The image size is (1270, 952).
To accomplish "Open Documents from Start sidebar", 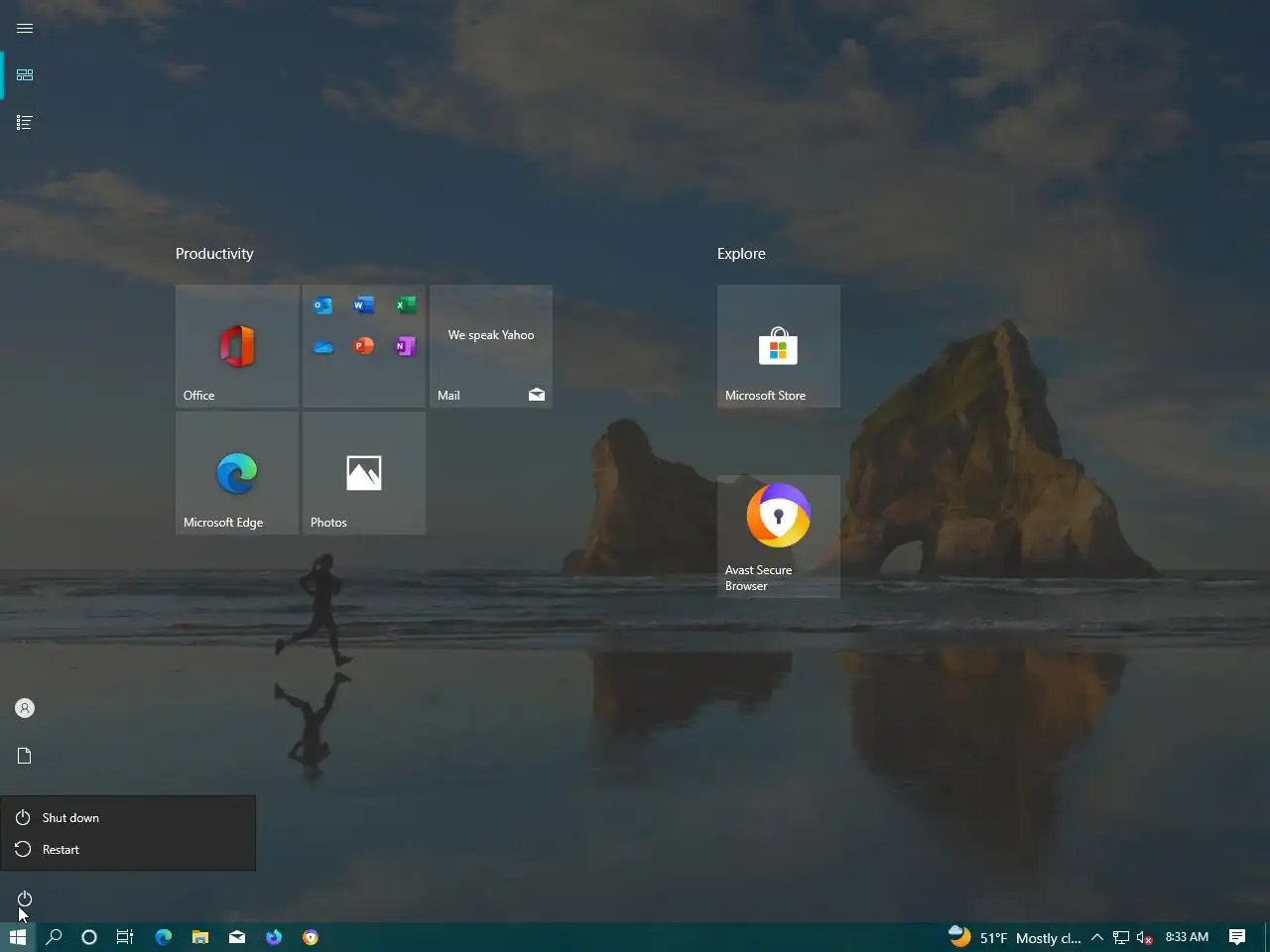I will coord(25,756).
